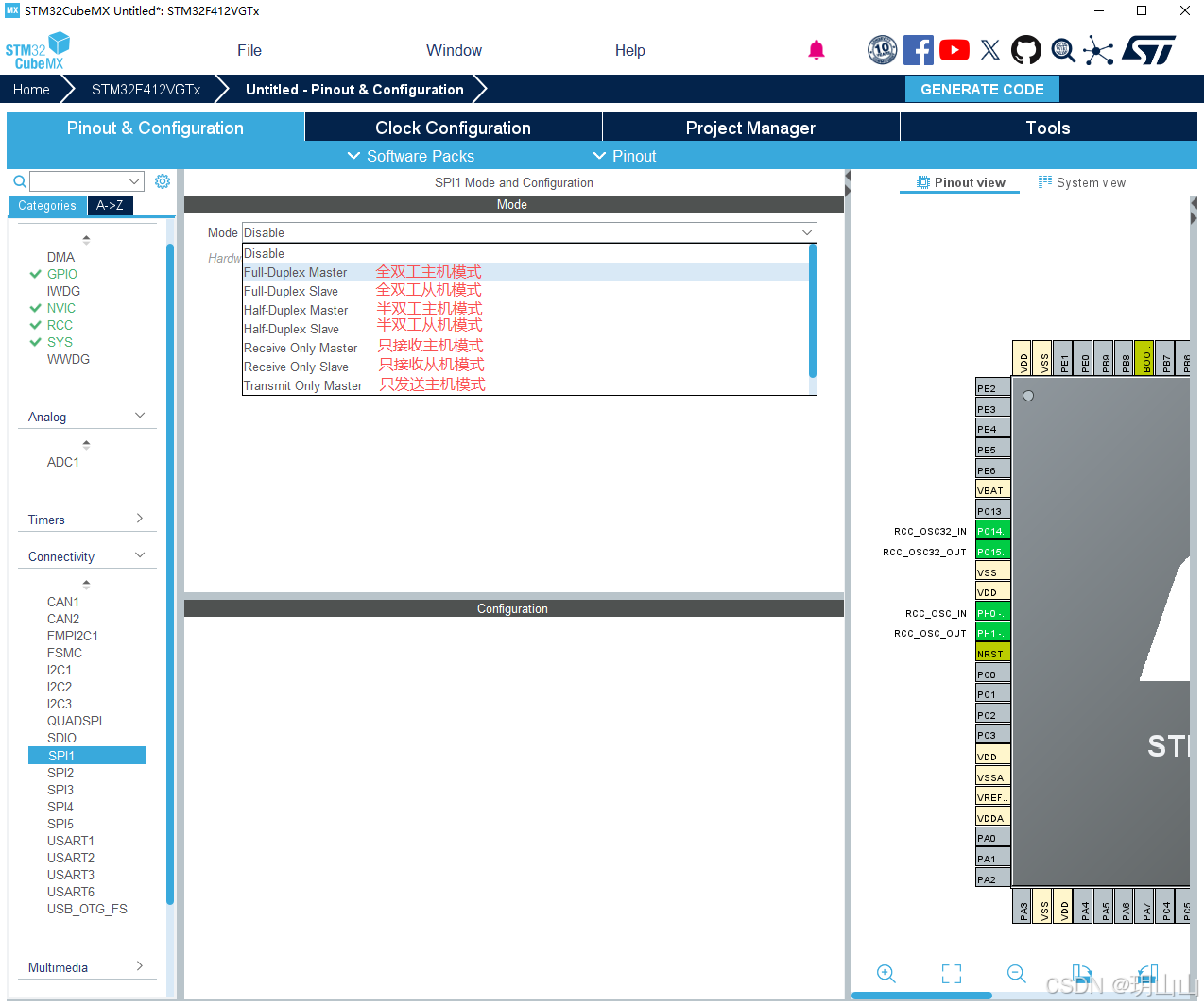Viewport: 1204px width, 1006px height.
Task: Select SPI2 in connectivity list
Action: click(x=60, y=773)
